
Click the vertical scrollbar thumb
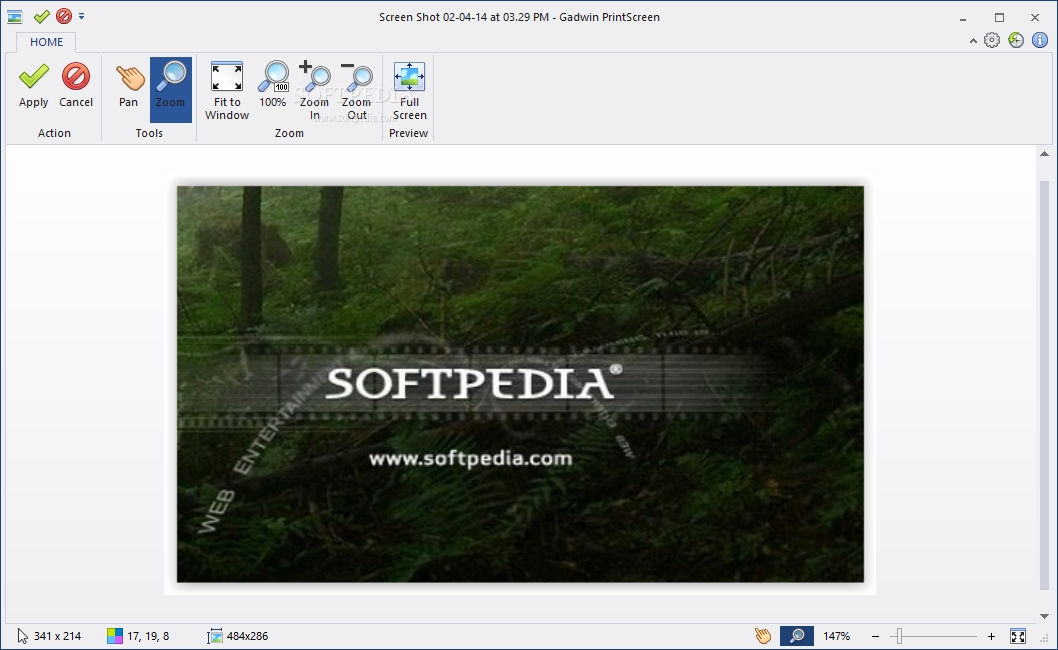(1044, 385)
